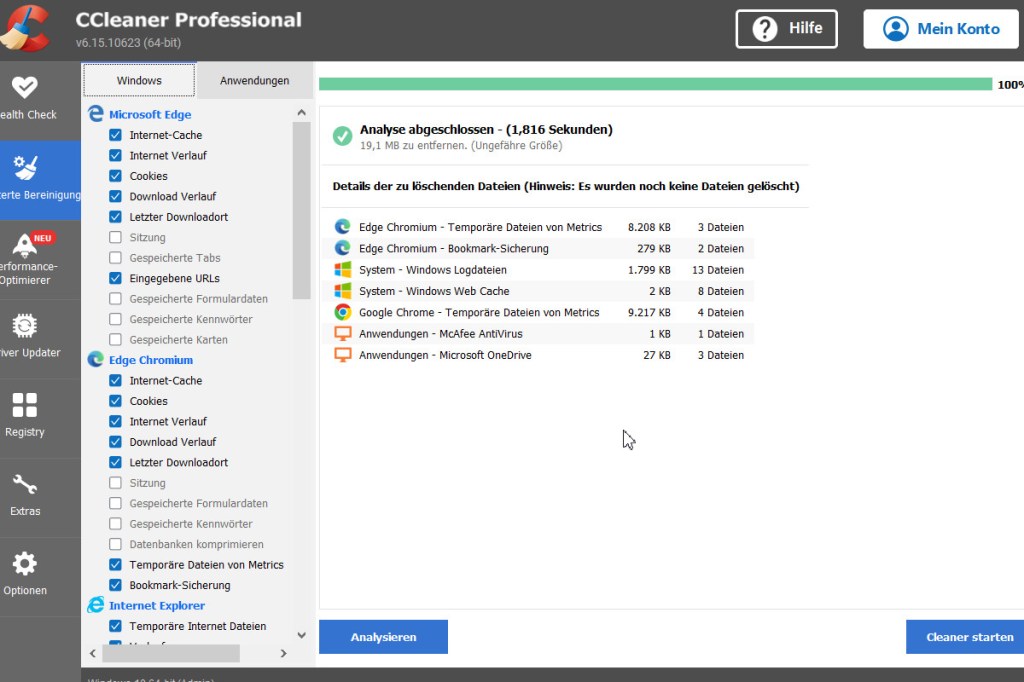Uncheck Download Verlauf under Edge Chromium
The height and width of the screenshot is (682, 1024).
click(x=116, y=442)
